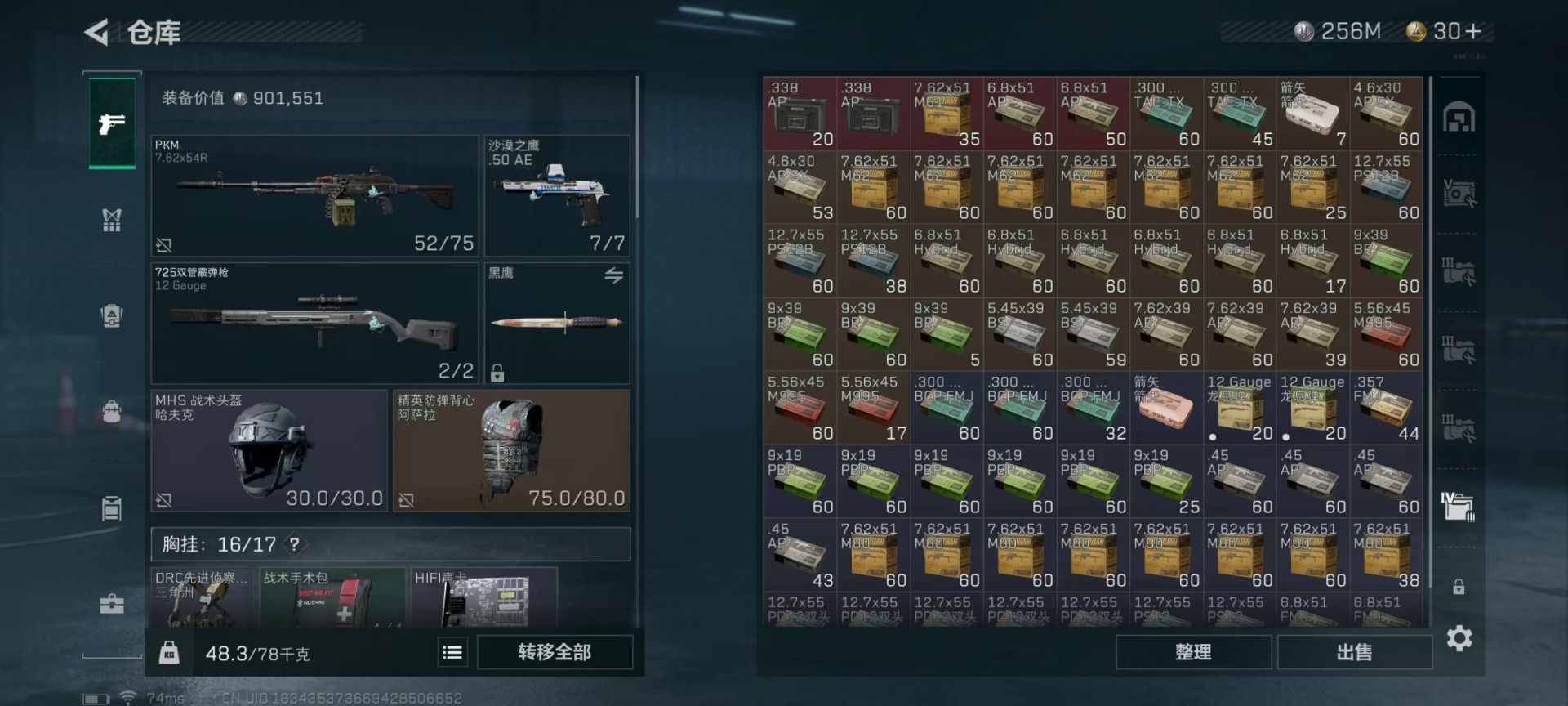
Task: Toggle the small lock icon above gear
Action: pos(1459,587)
